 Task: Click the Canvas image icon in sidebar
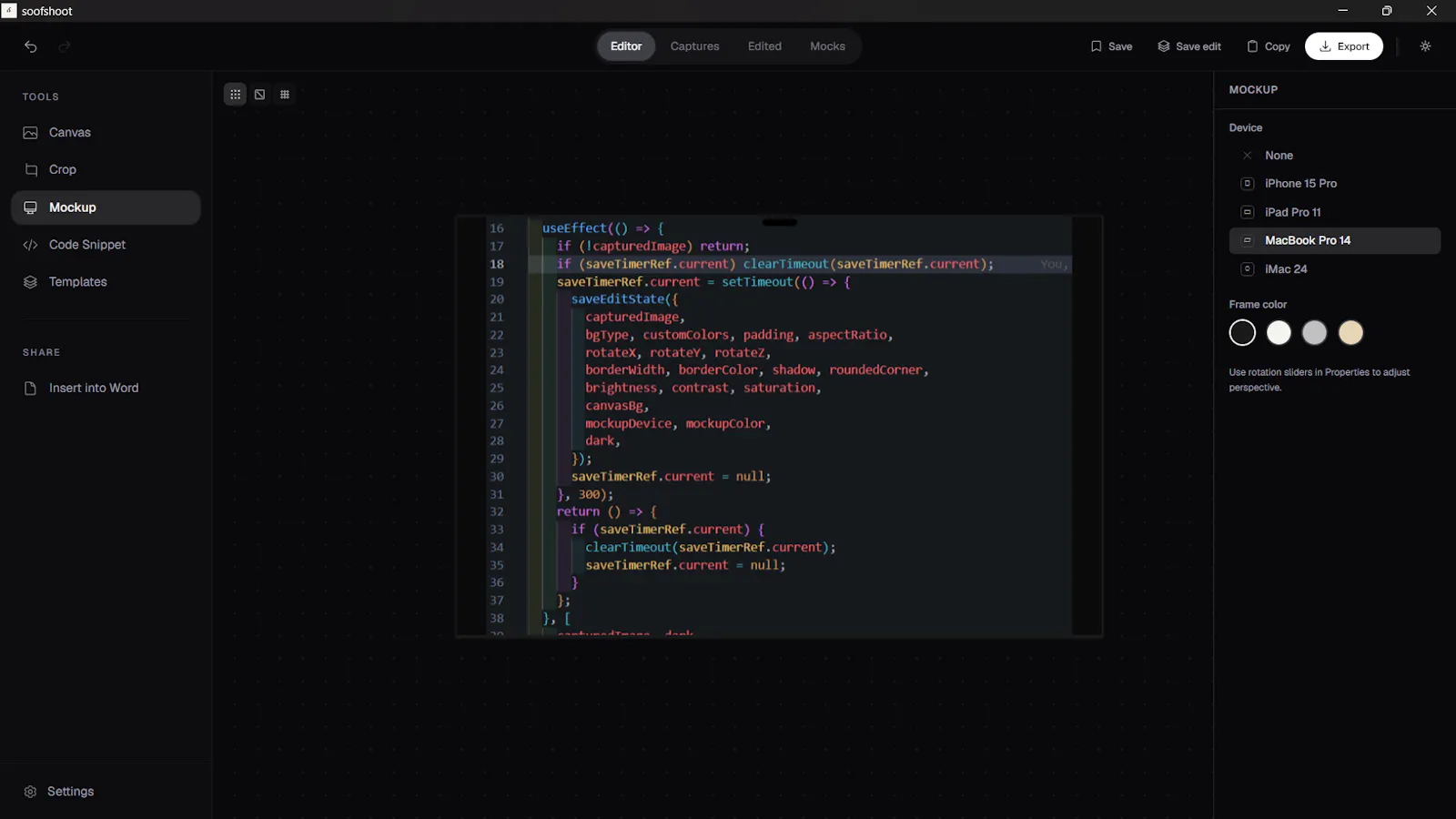pos(30,133)
